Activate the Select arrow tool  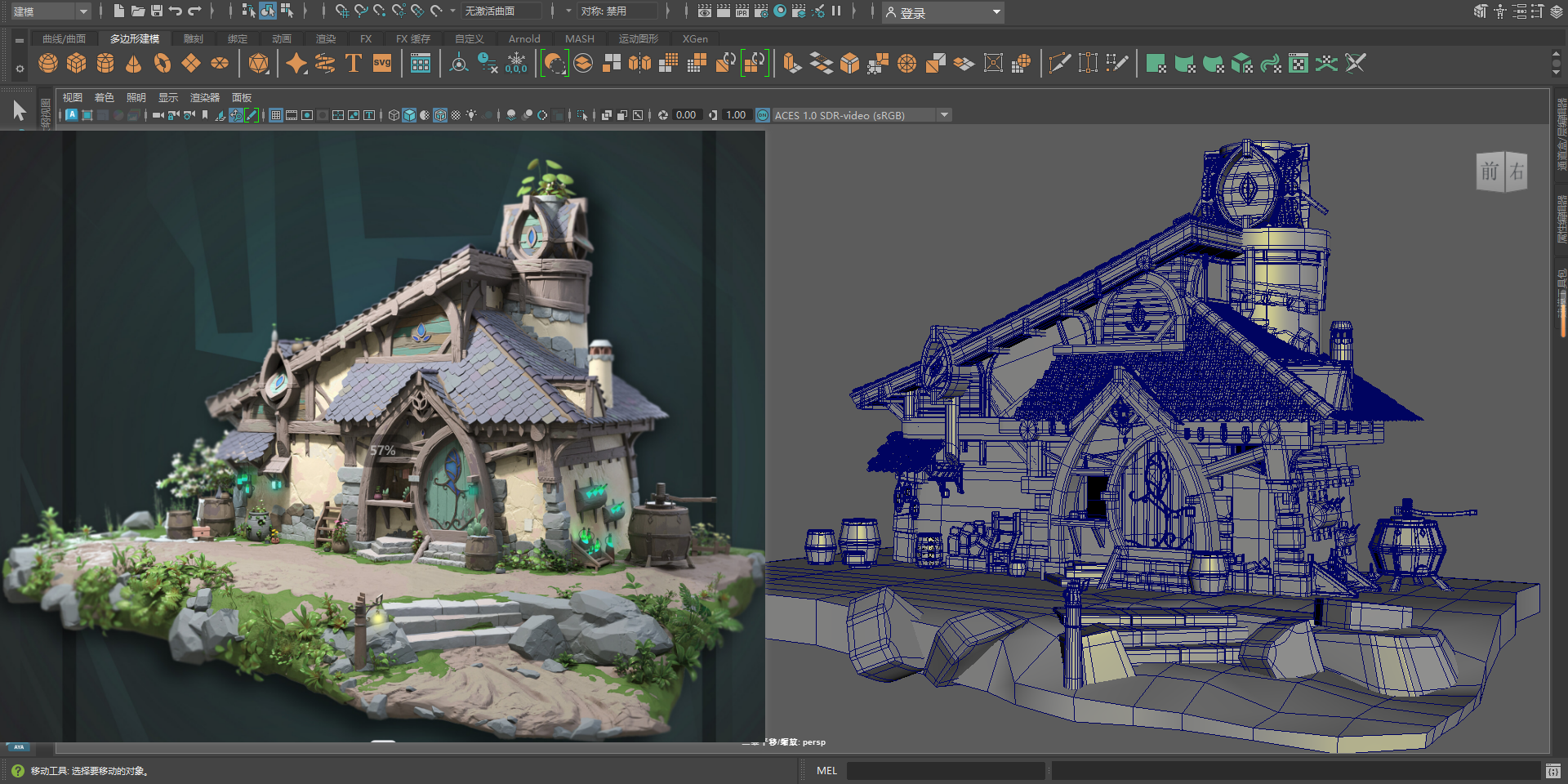point(20,111)
